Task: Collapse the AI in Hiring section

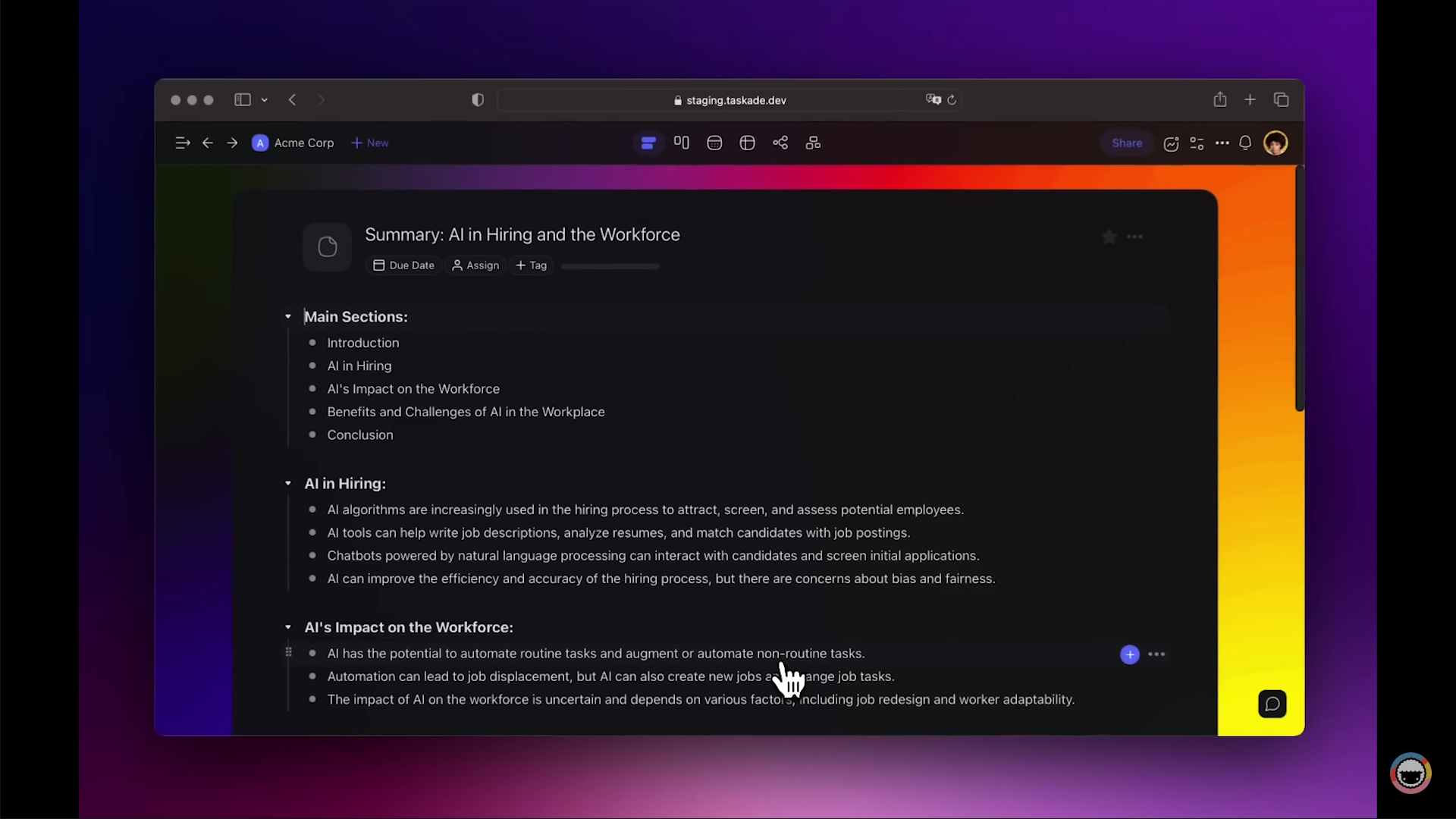Action: pyautogui.click(x=288, y=483)
